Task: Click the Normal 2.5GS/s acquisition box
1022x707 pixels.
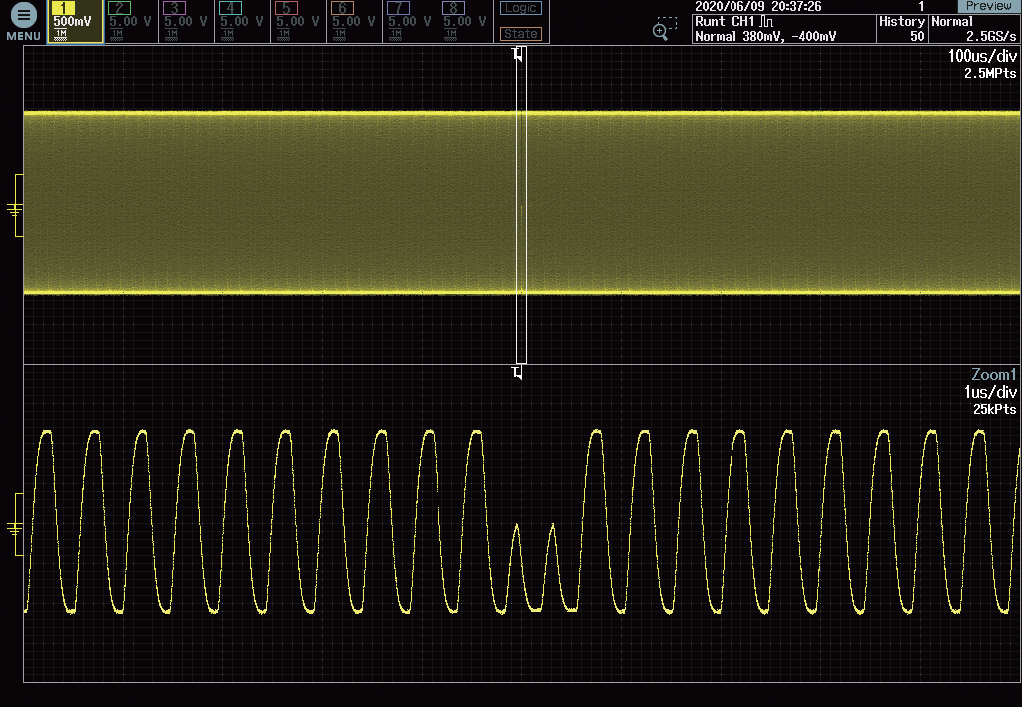Action: (974, 29)
